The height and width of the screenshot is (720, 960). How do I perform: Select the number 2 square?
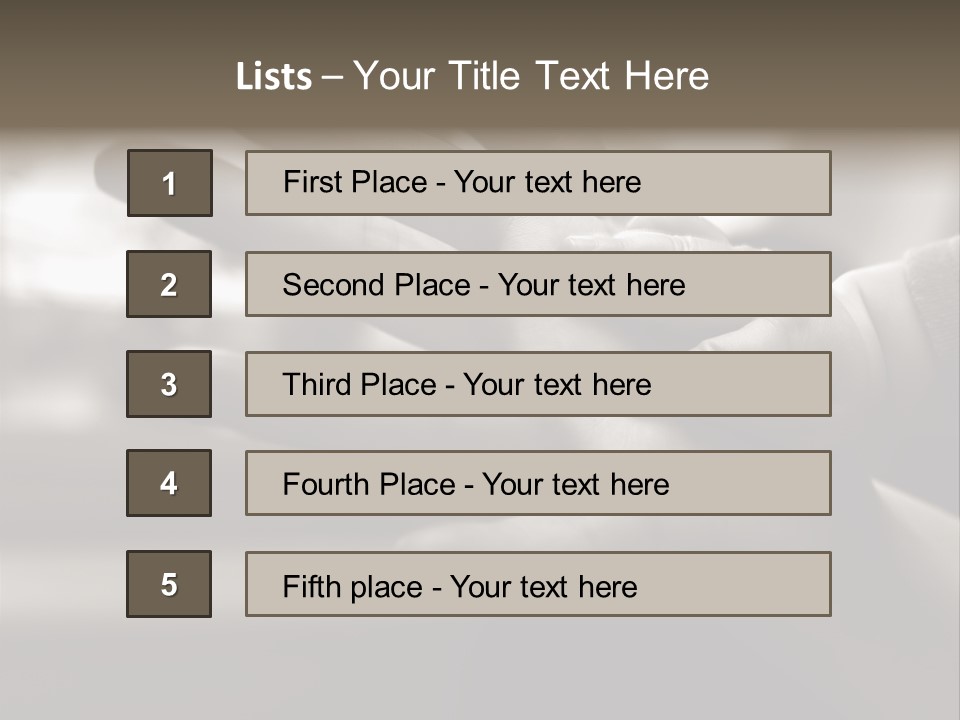(x=169, y=284)
